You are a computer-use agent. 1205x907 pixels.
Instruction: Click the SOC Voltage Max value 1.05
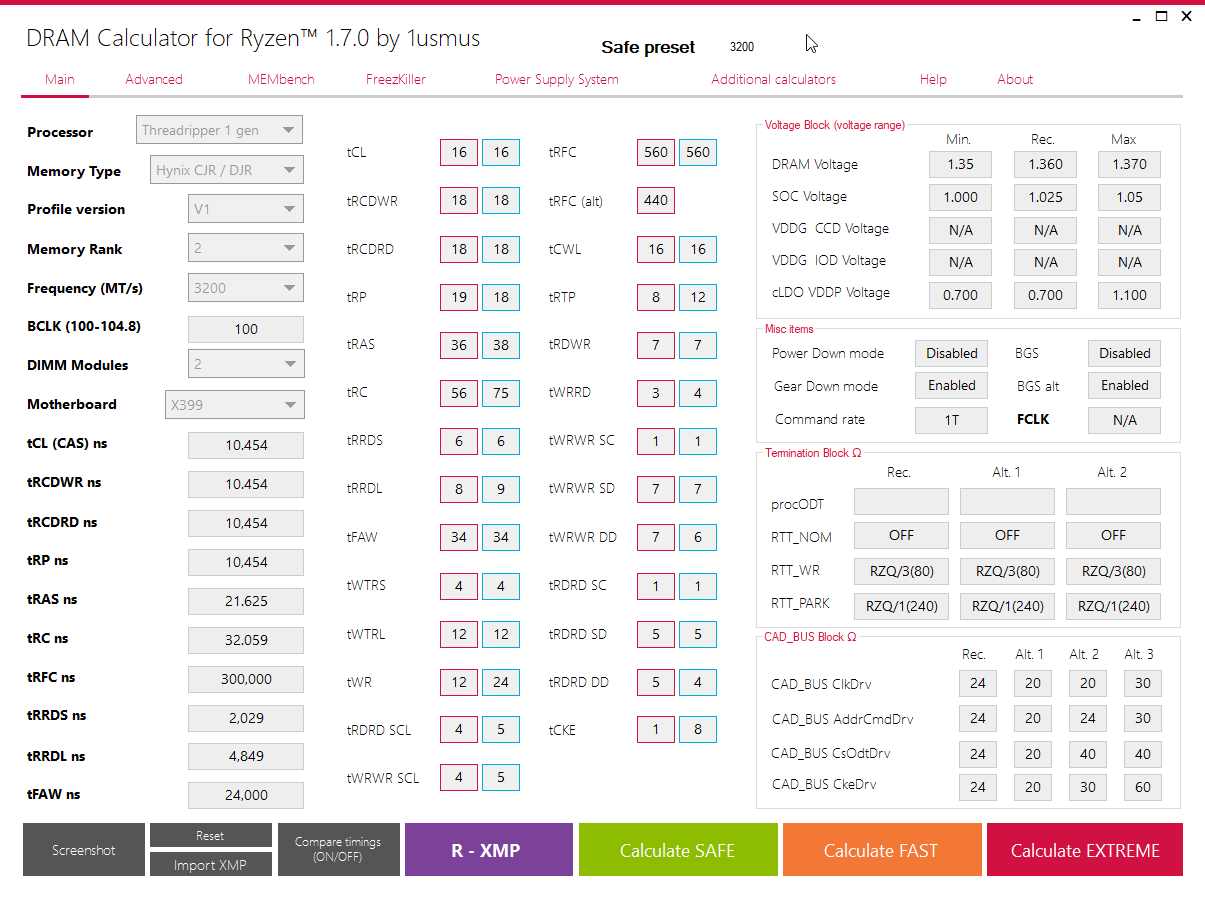point(1129,197)
